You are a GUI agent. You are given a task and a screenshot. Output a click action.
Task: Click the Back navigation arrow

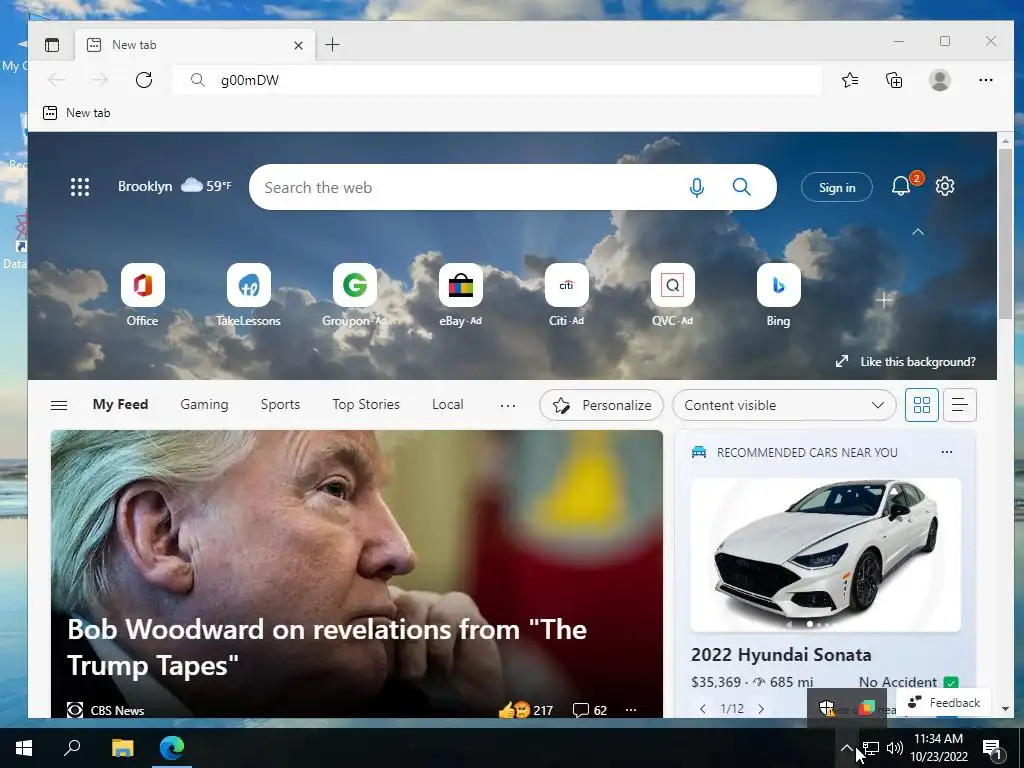pos(56,80)
